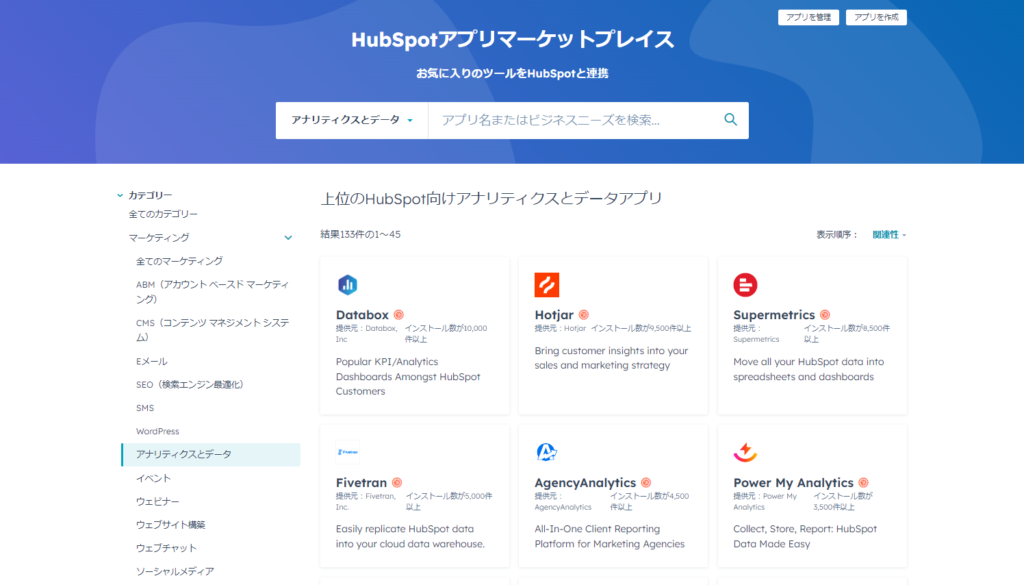1024x585 pixels.
Task: Focus the app name search field
Action: click(575, 120)
